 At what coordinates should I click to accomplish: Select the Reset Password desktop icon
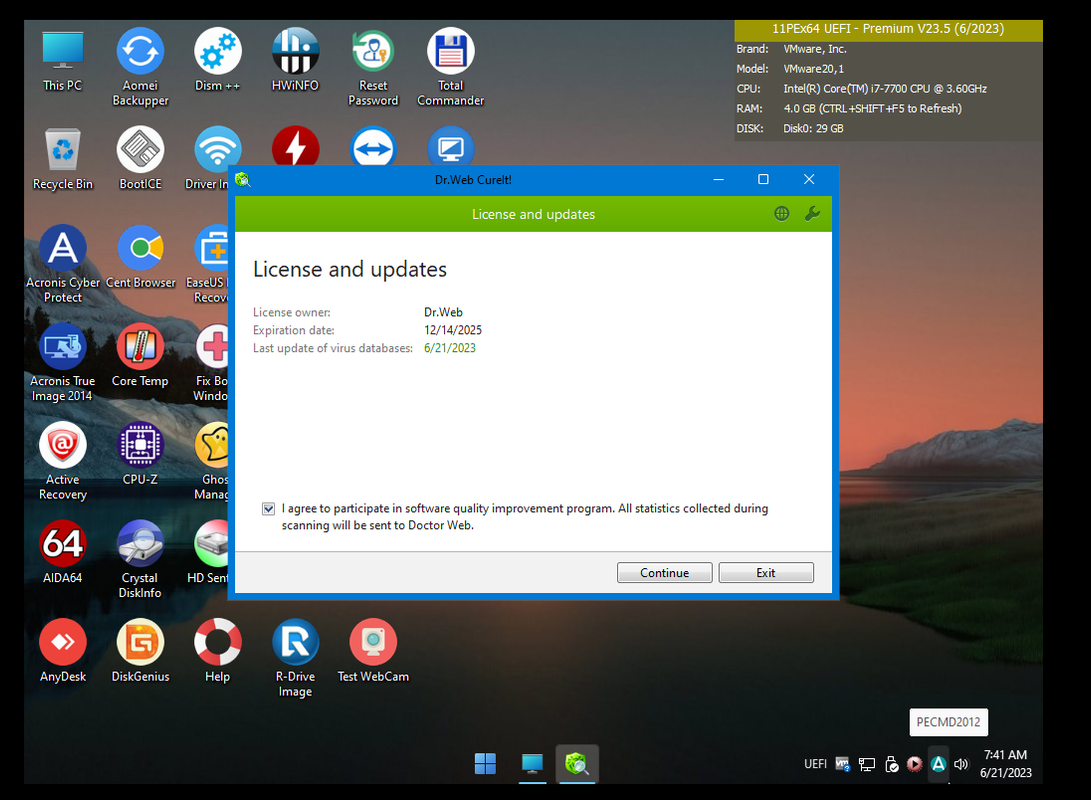pyautogui.click(x=373, y=67)
